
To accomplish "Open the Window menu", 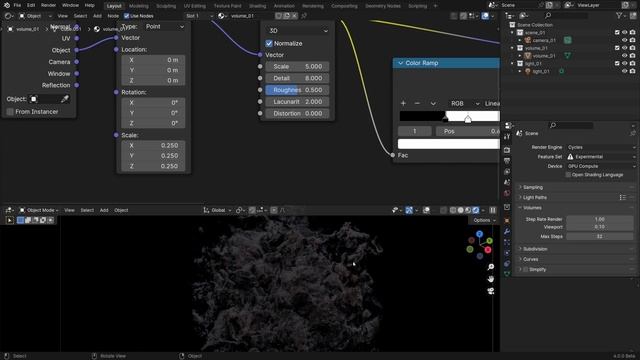I will coord(70,5).
